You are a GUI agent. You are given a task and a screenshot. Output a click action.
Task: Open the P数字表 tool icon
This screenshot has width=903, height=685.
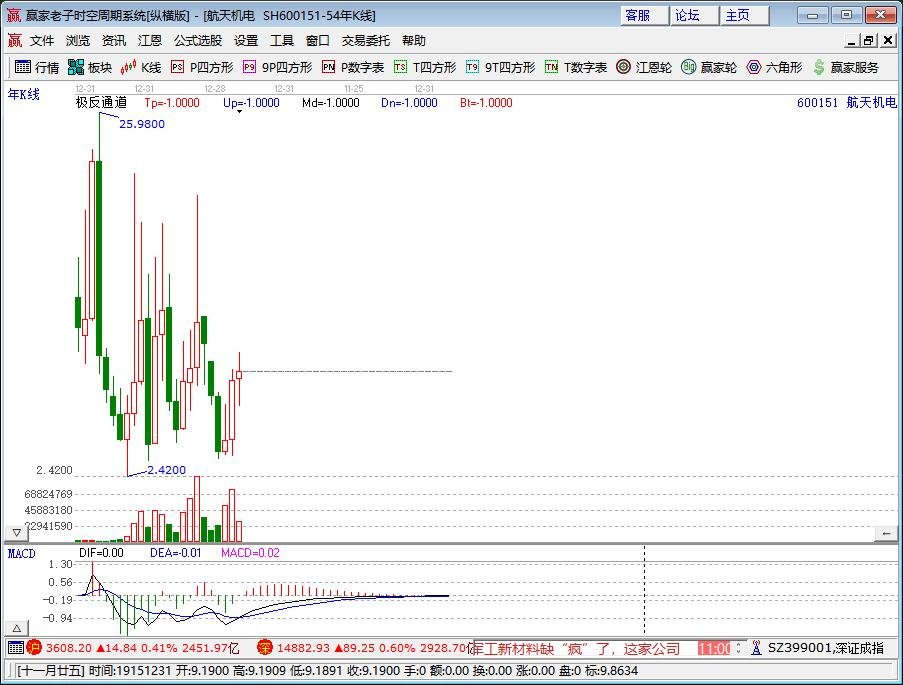(328, 67)
